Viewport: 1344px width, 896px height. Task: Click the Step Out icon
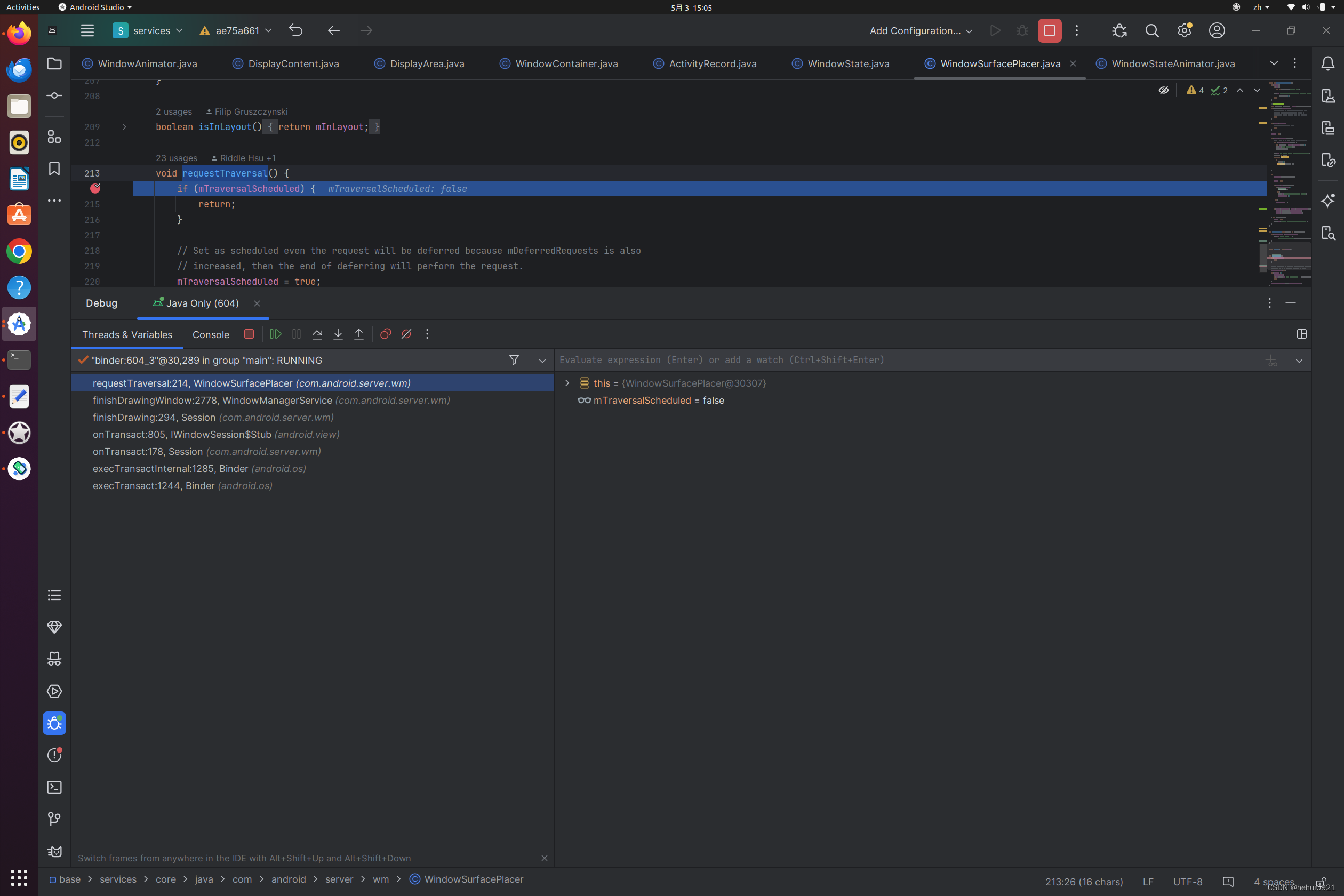coord(359,334)
